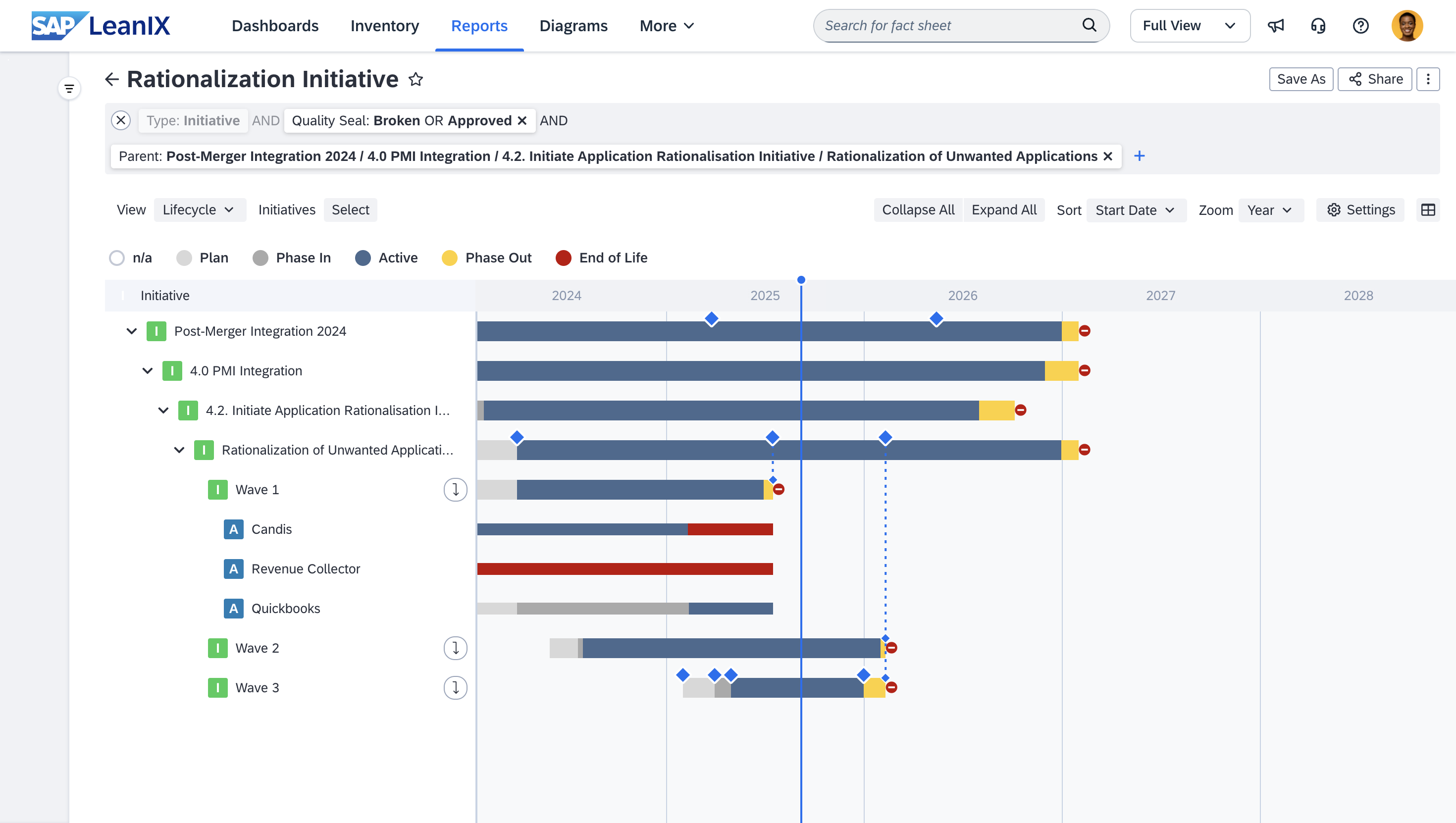Click the announcements megaphone icon
1456x823 pixels.
[1276, 26]
